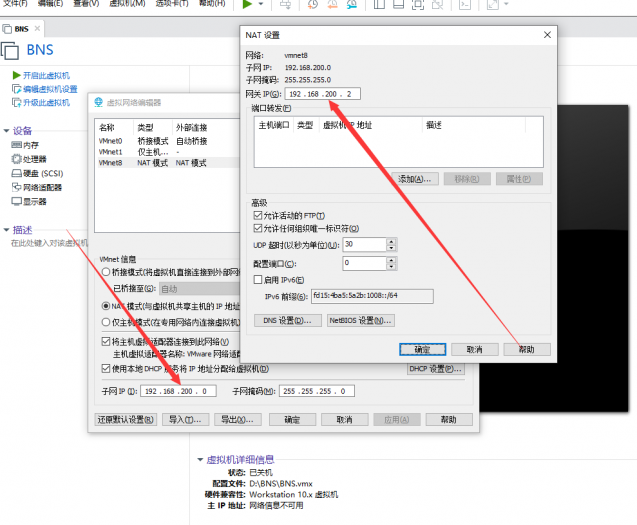The width and height of the screenshot is (637, 525).
Task: Click the 子网 IP field in network editor
Action: pos(178,391)
